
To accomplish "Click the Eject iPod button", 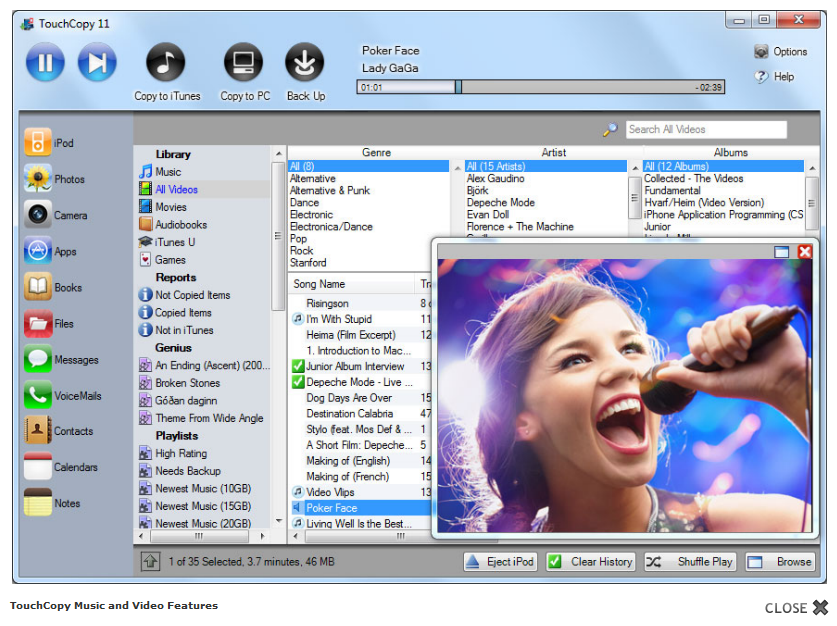I will (501, 562).
